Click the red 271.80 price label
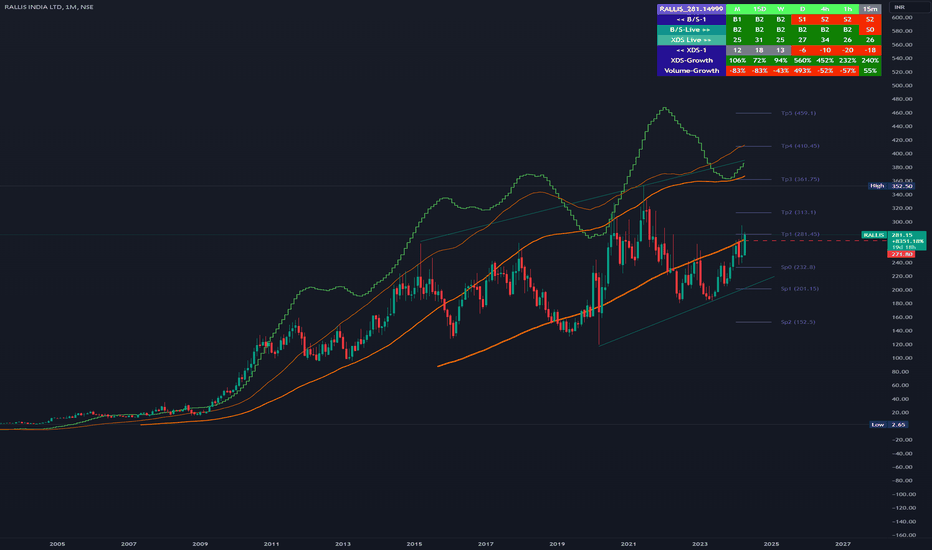 coord(902,254)
